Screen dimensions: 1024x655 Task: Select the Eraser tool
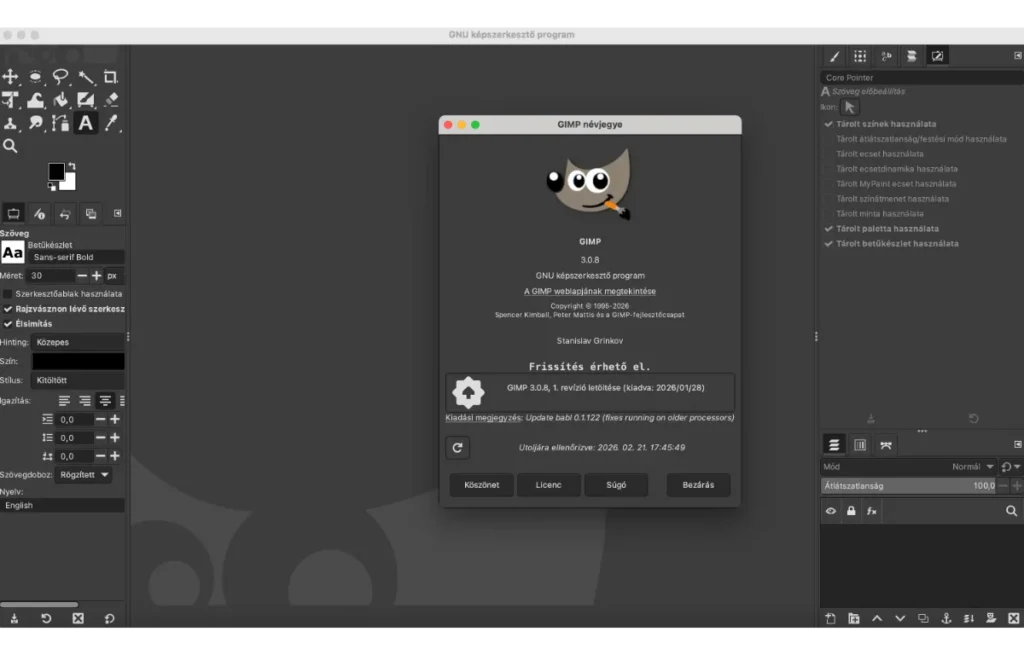(110, 100)
